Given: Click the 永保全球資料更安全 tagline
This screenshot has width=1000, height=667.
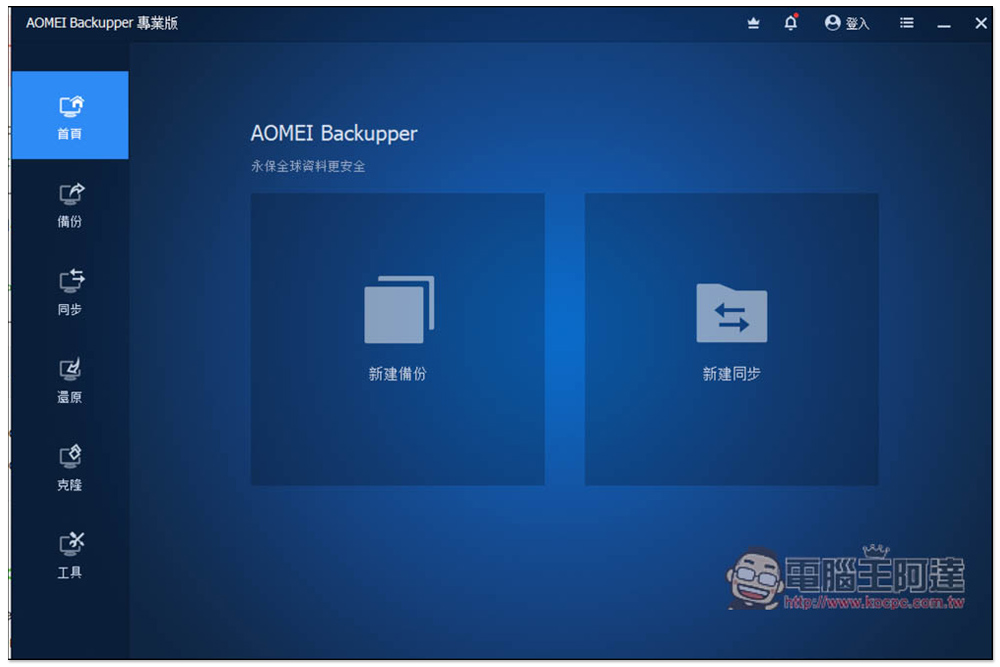Looking at the screenshot, I should click(x=308, y=166).
